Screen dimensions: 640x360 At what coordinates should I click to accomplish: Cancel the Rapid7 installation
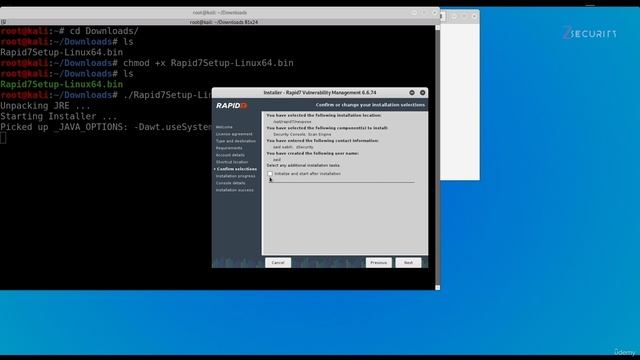tap(278, 262)
